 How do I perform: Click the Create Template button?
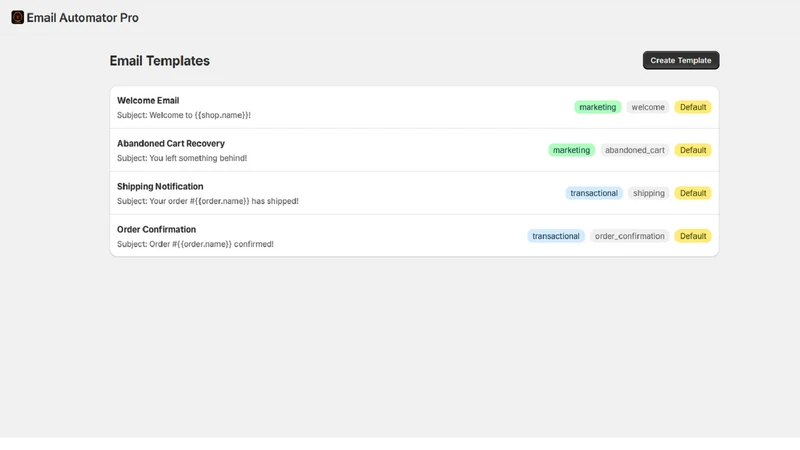point(681,60)
